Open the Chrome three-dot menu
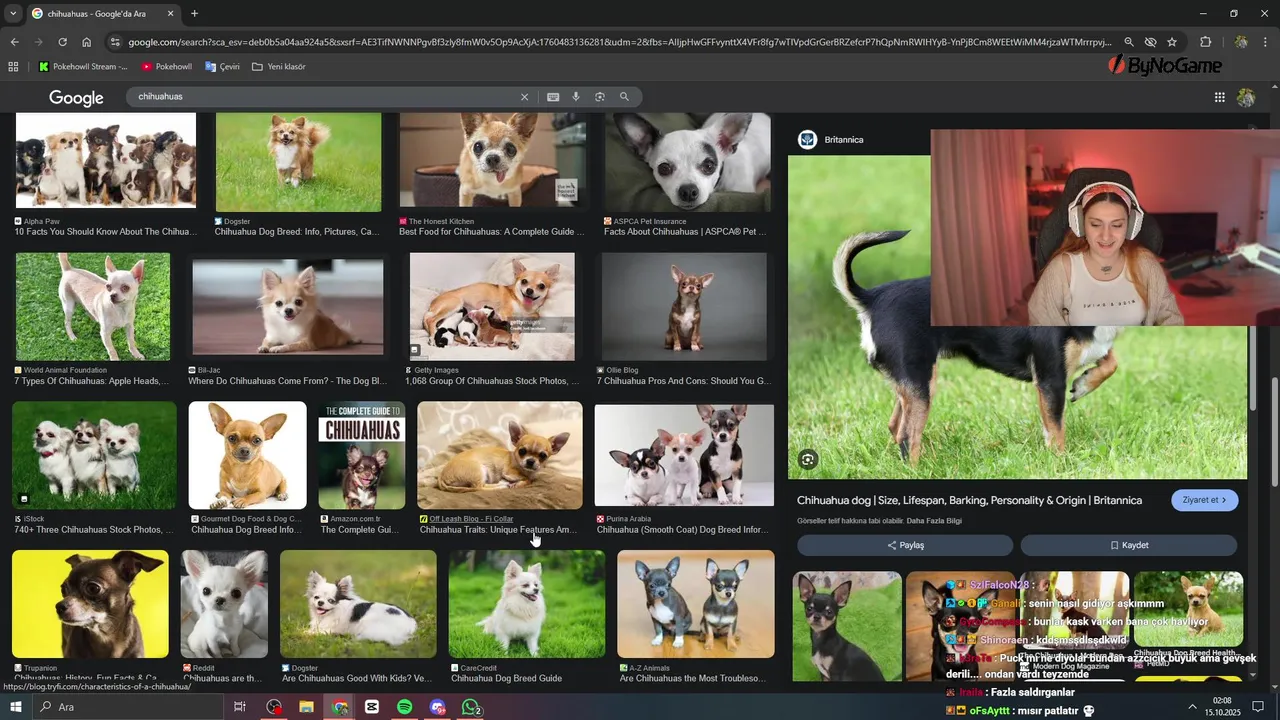 click(1267, 42)
